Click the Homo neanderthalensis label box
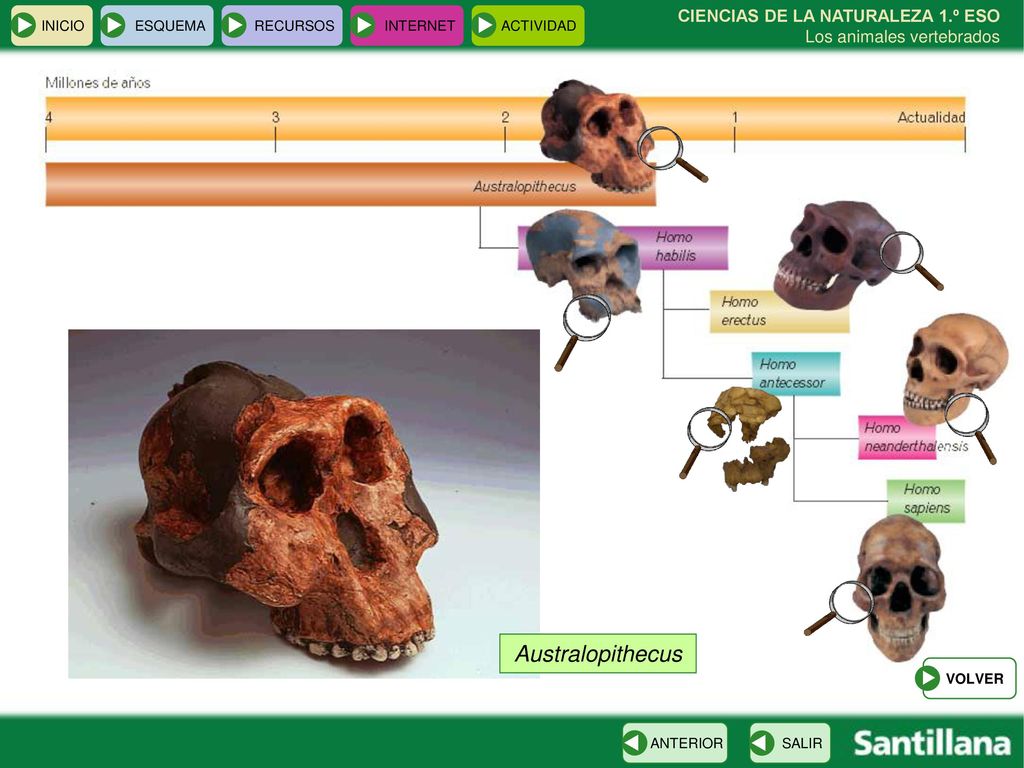Screen dimensions: 1024x768 (897, 437)
